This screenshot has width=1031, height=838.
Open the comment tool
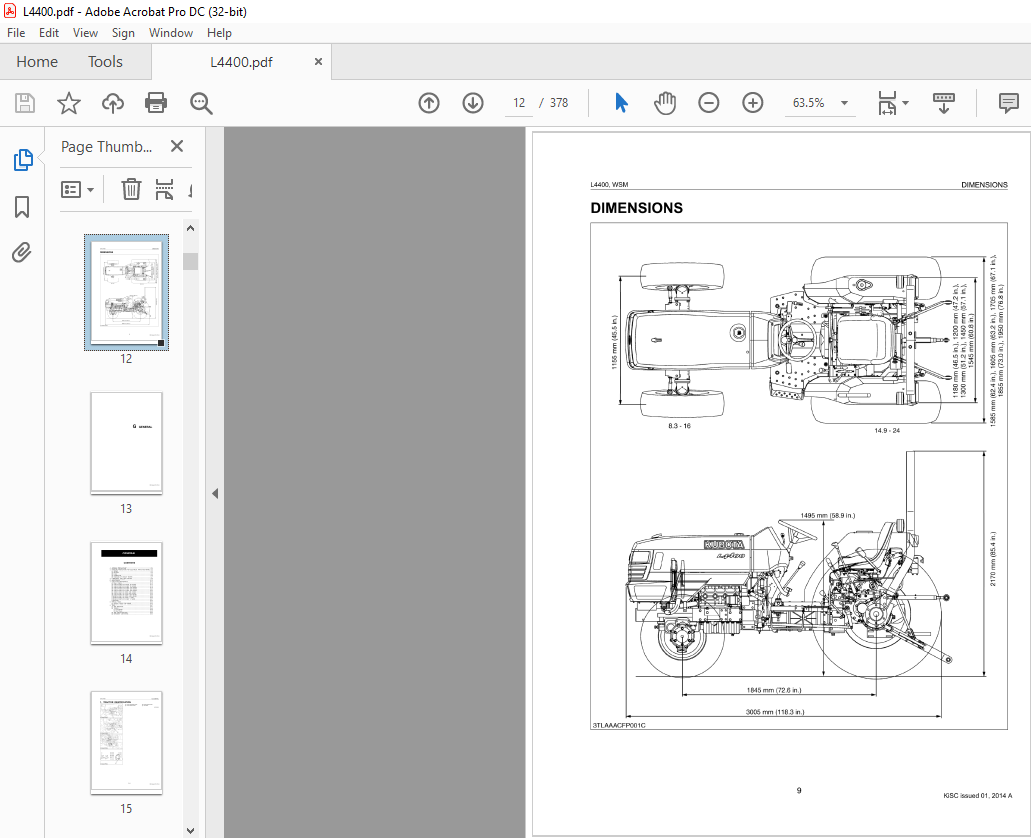(x=1008, y=103)
